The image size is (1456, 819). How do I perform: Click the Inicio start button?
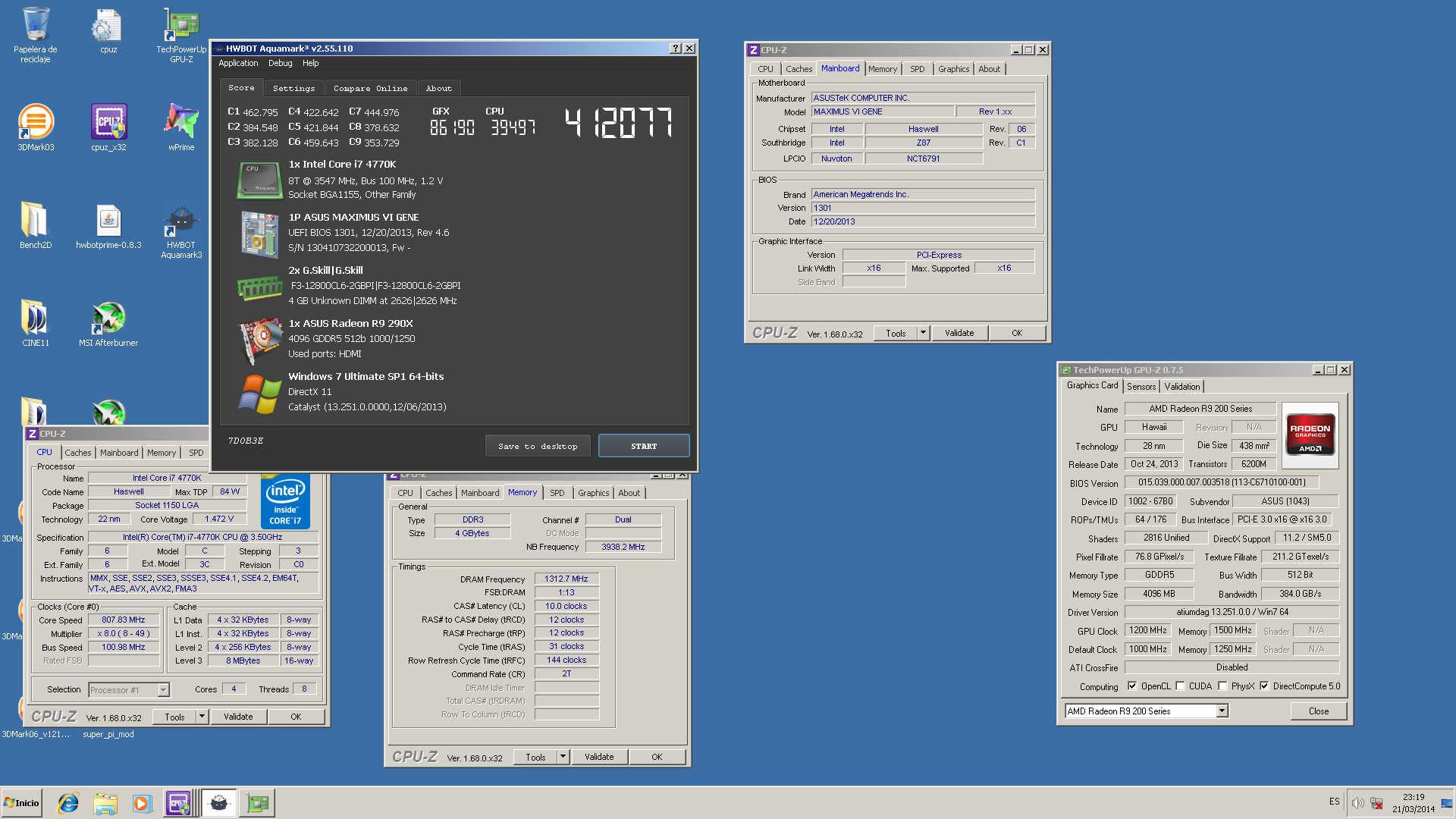coord(22,803)
